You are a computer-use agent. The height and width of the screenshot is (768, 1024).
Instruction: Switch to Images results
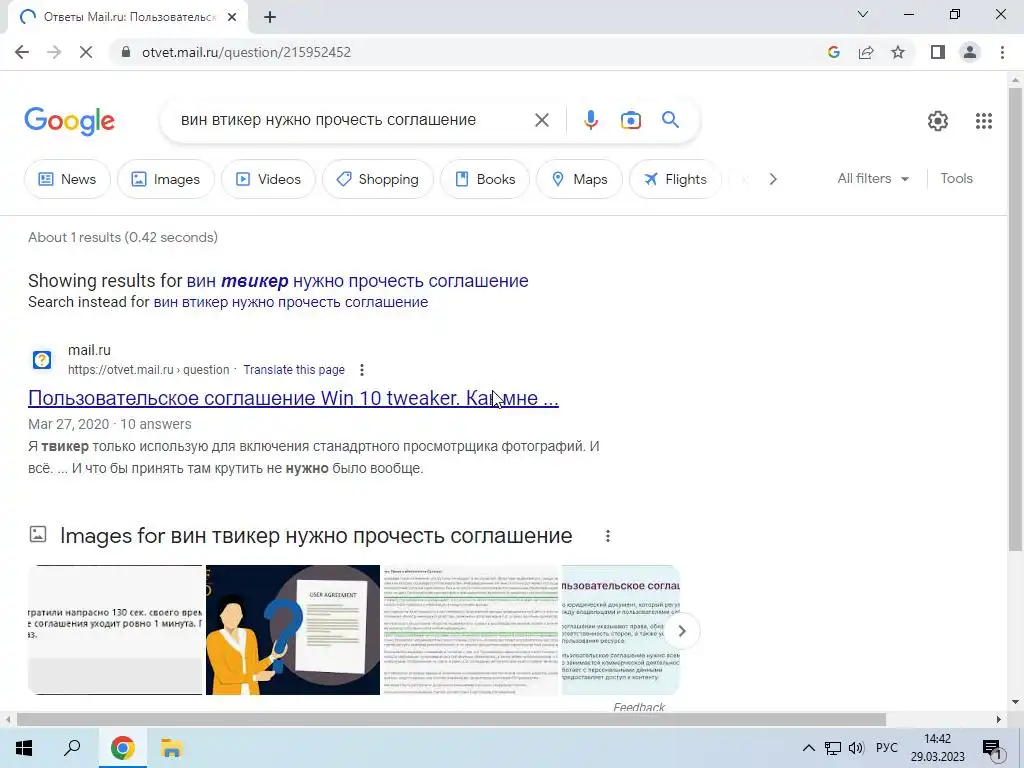[166, 179]
